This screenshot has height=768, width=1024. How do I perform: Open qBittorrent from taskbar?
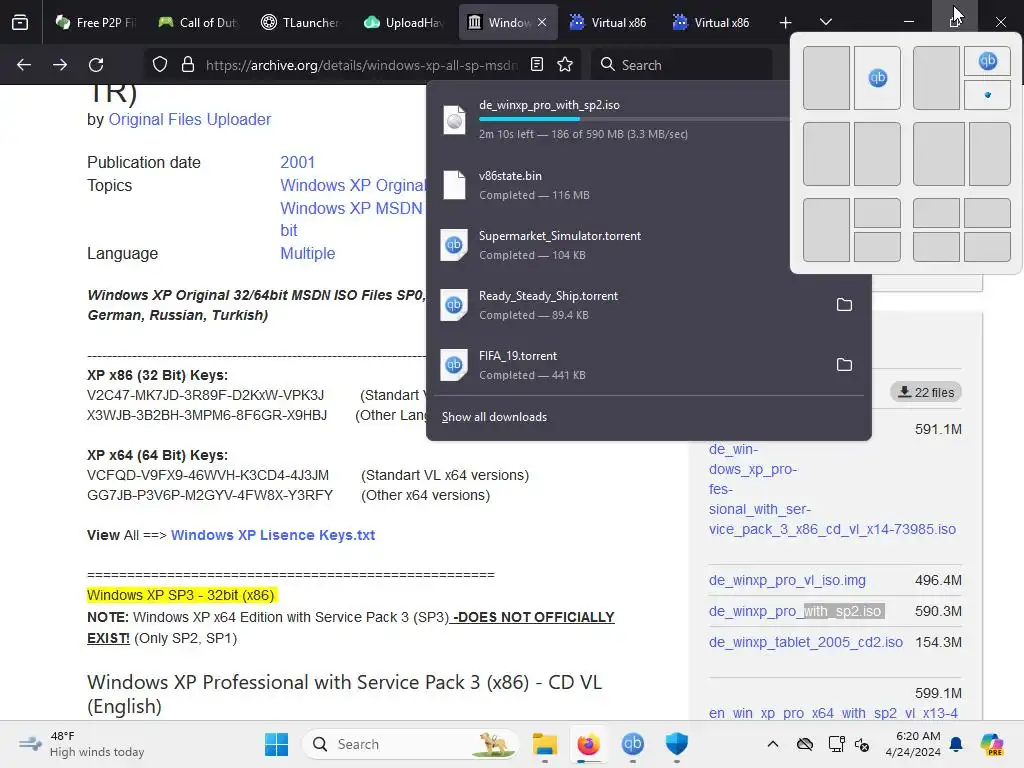tap(632, 744)
